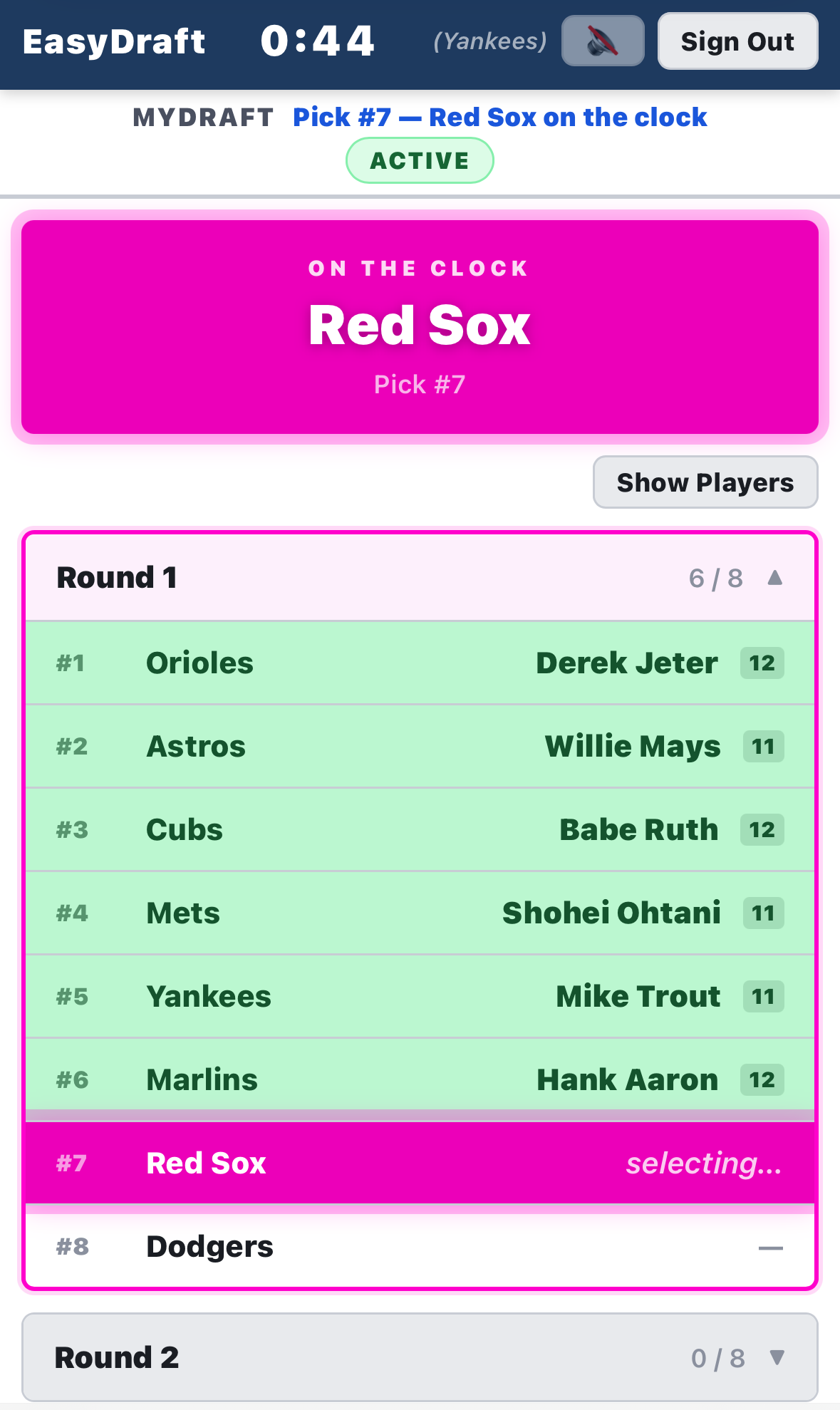The height and width of the screenshot is (1410, 840).
Task: Click the Red Sox selecting row
Action: (x=420, y=1163)
